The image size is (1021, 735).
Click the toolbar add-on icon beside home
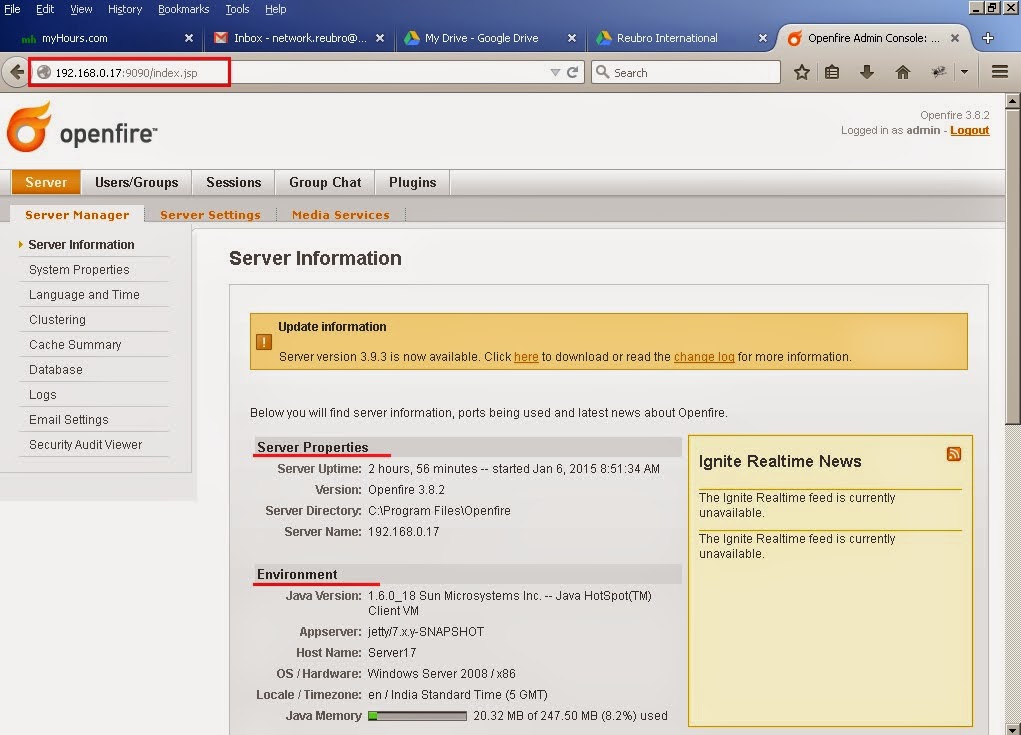pyautogui.click(x=938, y=72)
